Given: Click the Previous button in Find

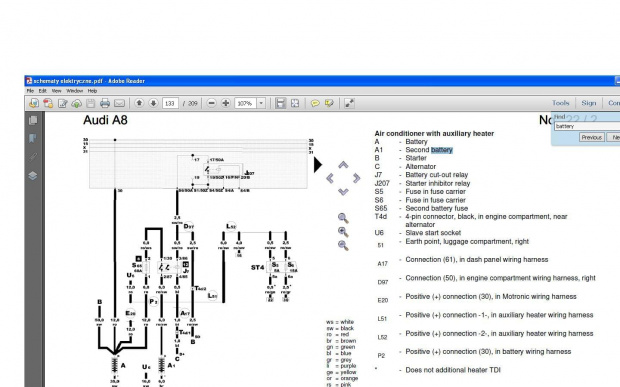Looking at the screenshot, I should point(592,137).
